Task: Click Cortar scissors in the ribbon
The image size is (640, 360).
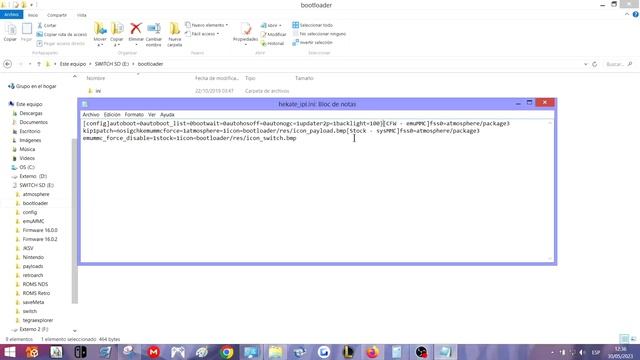Action: (47, 25)
